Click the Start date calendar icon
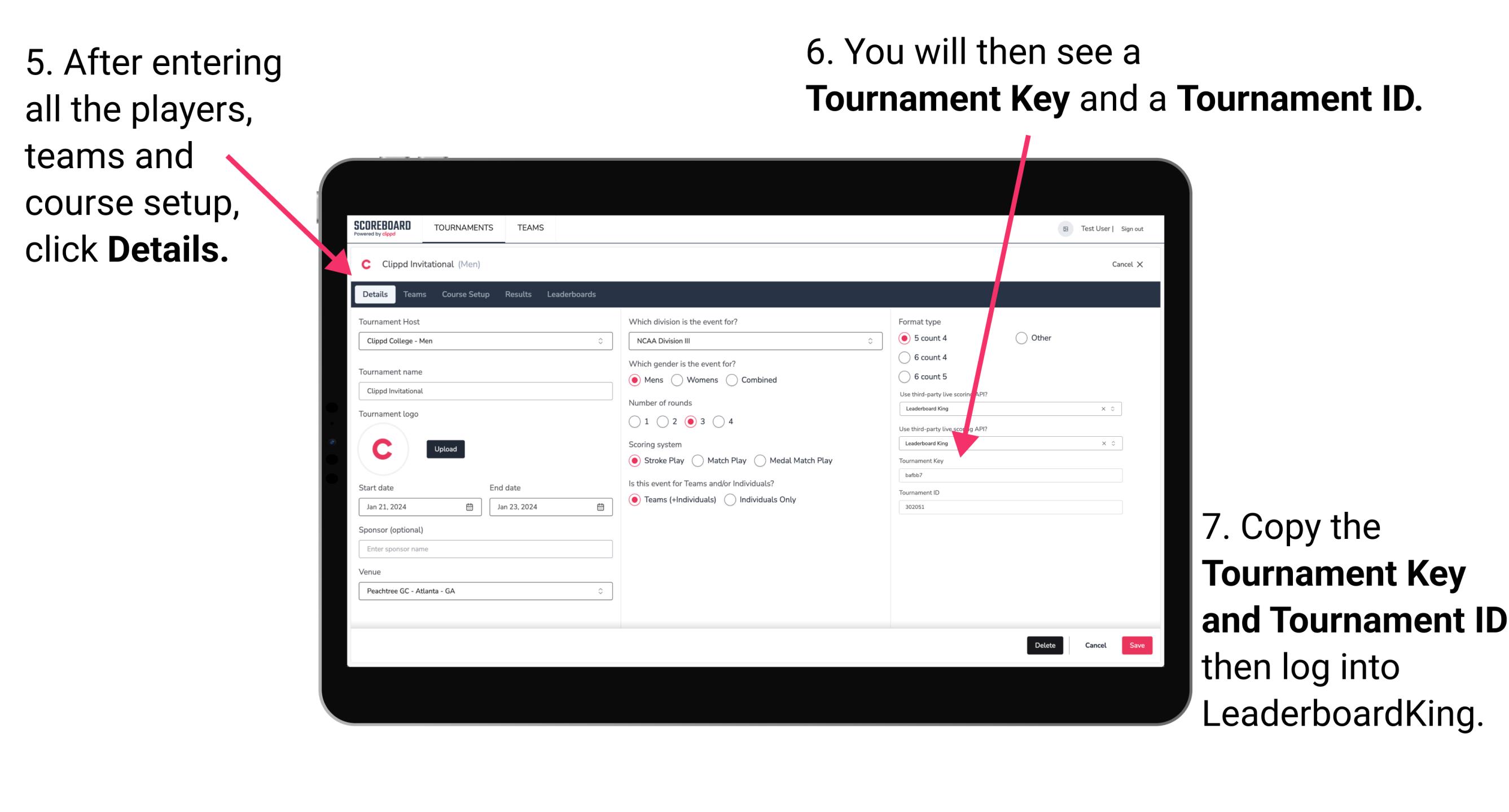1509x812 pixels. pos(470,506)
